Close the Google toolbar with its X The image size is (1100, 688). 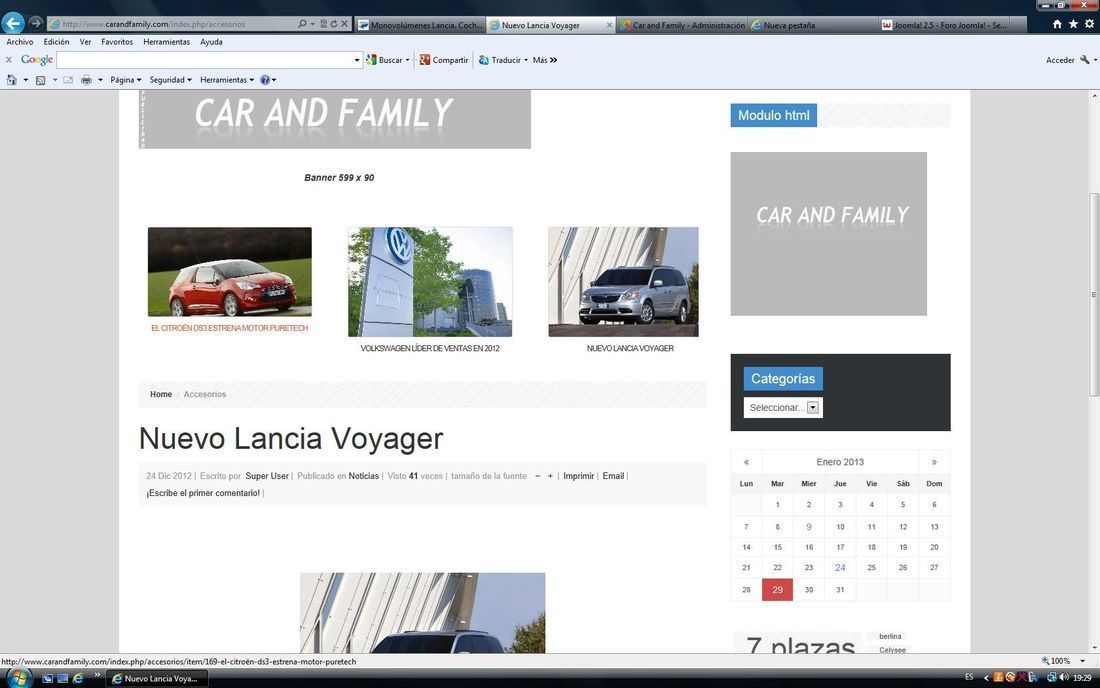point(8,60)
